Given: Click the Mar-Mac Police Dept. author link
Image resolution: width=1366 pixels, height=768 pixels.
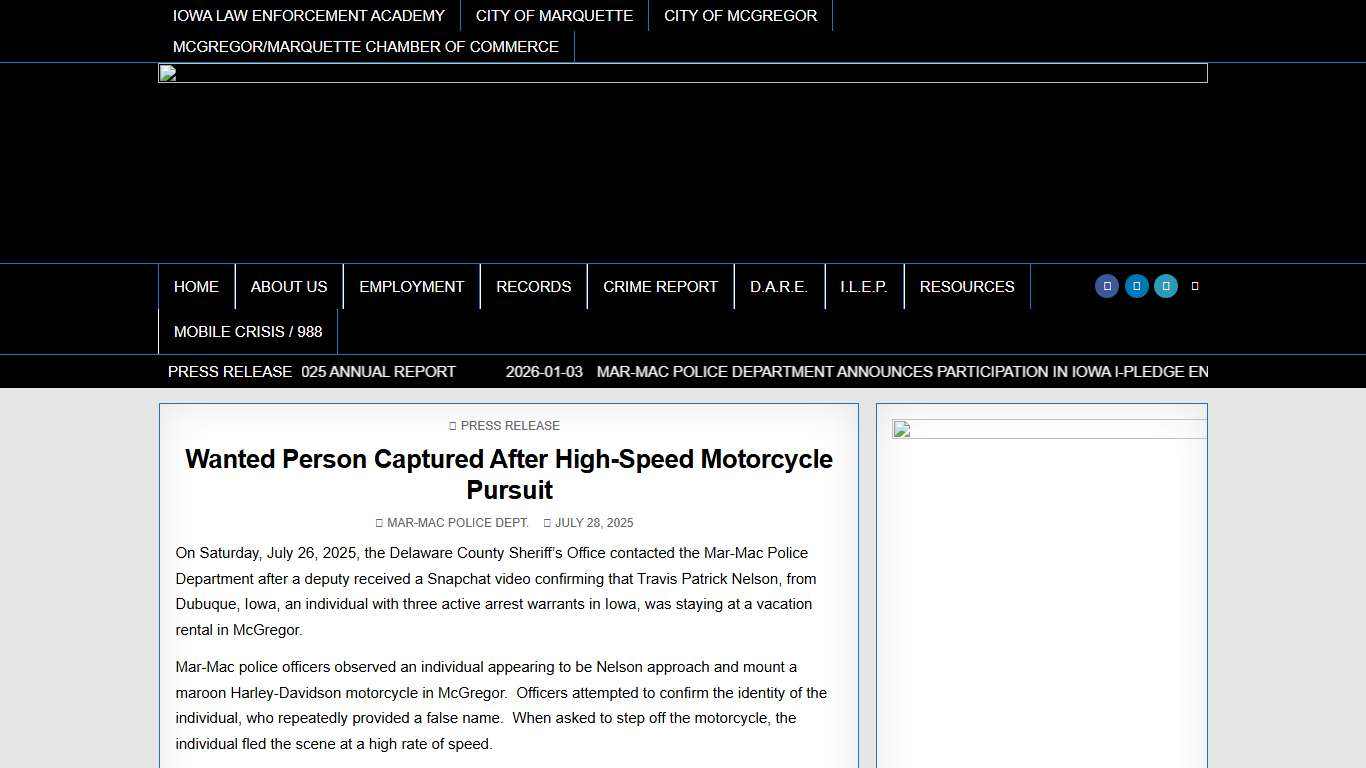Looking at the screenshot, I should pyautogui.click(x=457, y=523).
